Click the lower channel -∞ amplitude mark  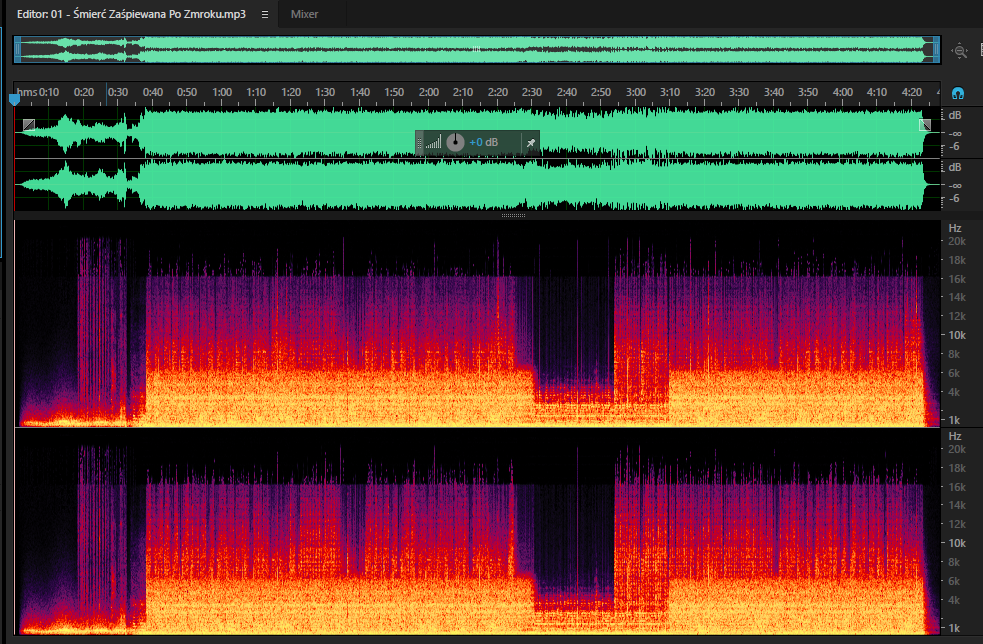pyautogui.click(x=955, y=186)
